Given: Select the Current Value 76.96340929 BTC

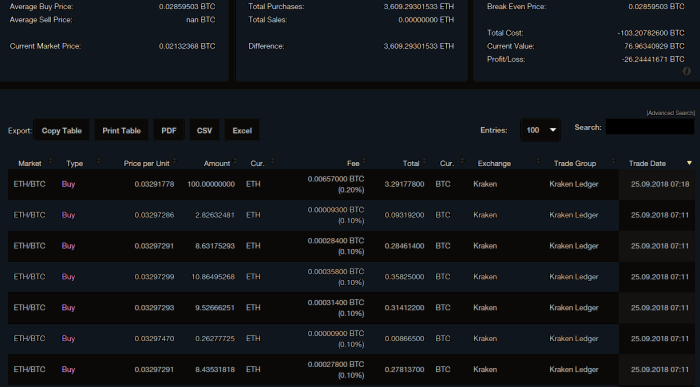Looking at the screenshot, I should pyautogui.click(x=654, y=46).
